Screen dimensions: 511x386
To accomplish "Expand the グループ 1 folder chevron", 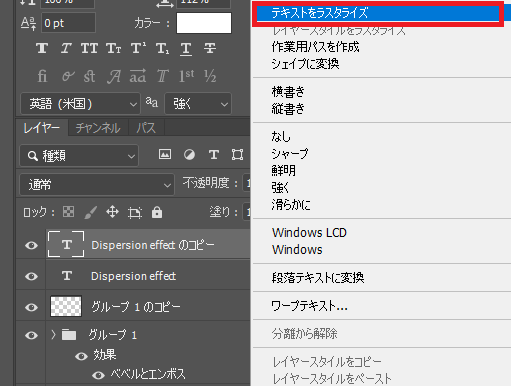I will tap(53, 334).
